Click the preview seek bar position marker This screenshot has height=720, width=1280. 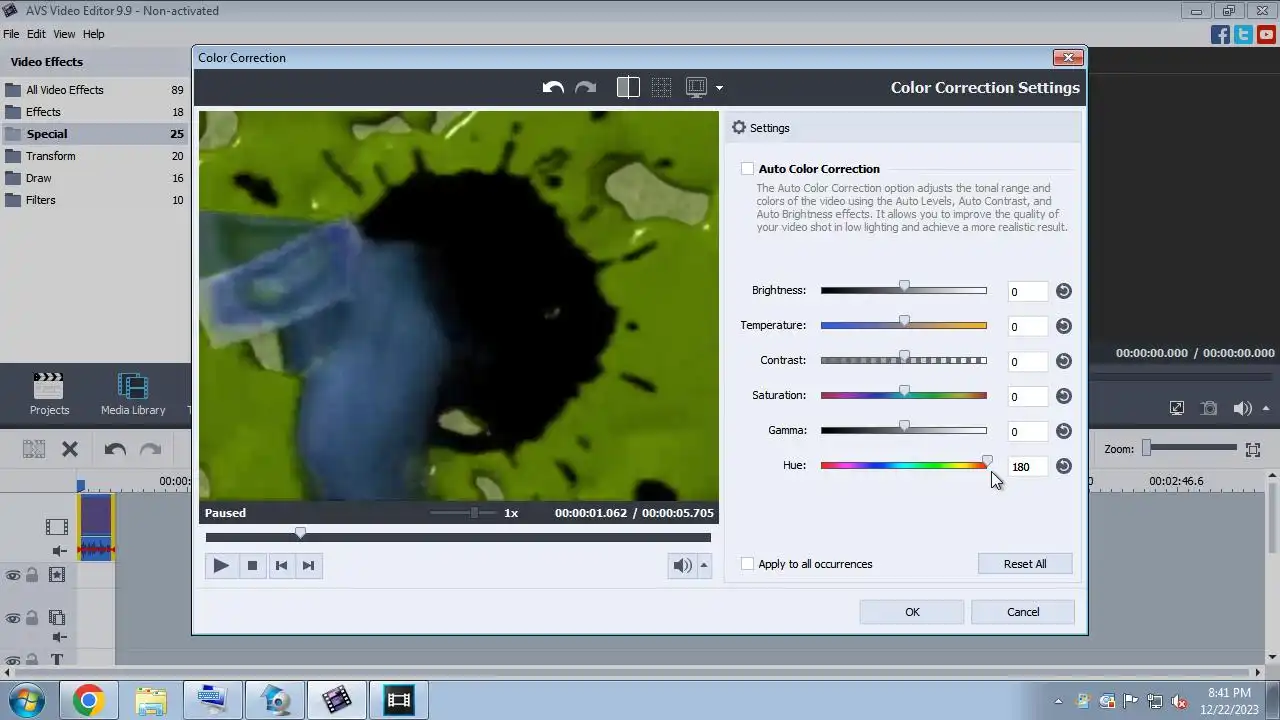[300, 534]
